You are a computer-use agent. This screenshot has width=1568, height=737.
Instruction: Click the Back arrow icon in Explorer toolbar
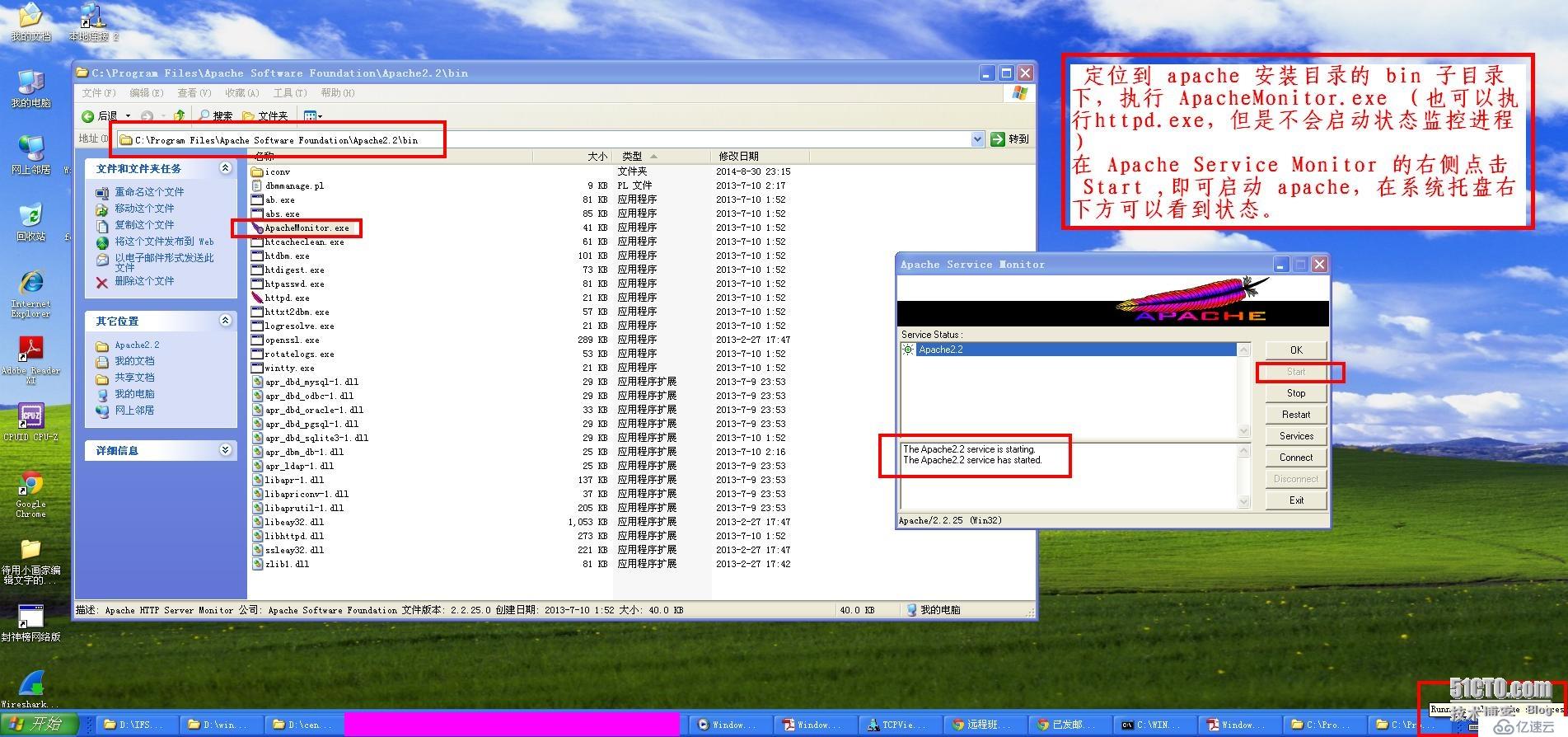(87, 116)
